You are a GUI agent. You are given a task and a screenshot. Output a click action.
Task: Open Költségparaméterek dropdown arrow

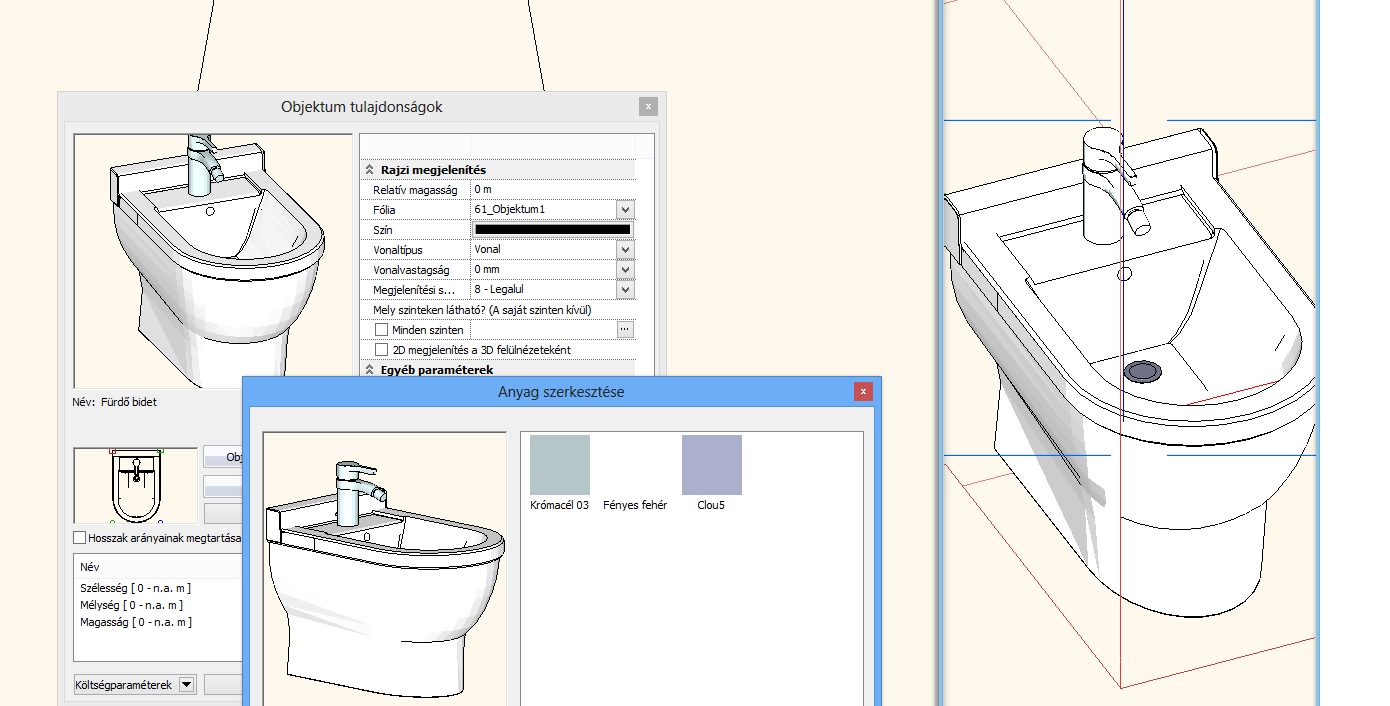pyautogui.click(x=186, y=685)
